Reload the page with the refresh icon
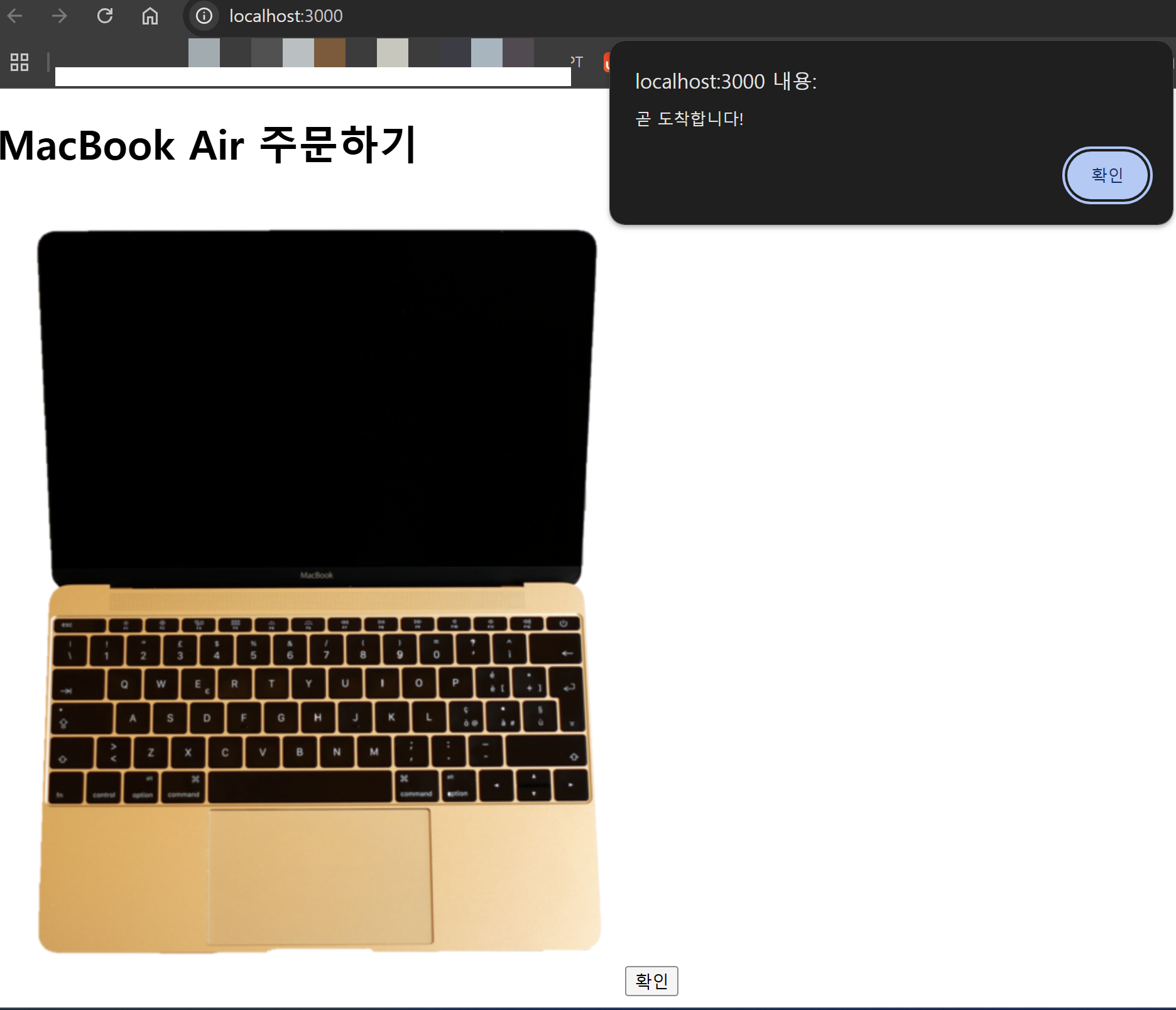 point(105,16)
